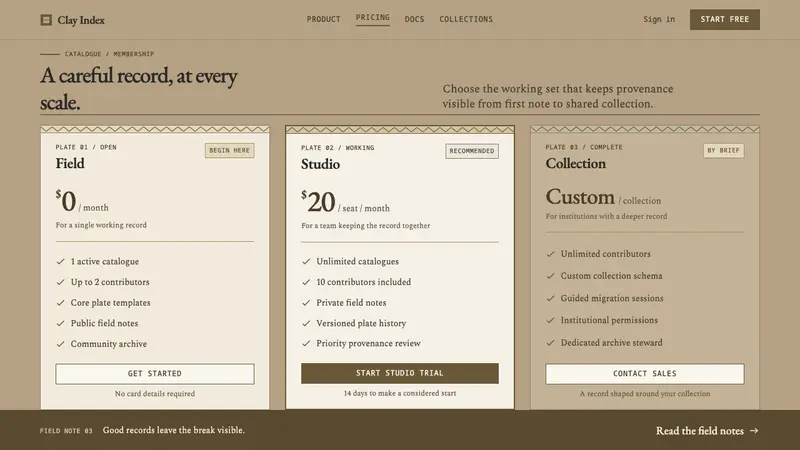Click the 'FIELD NOTE 03' label
Image resolution: width=800 pixels, height=450 pixels.
66,431
